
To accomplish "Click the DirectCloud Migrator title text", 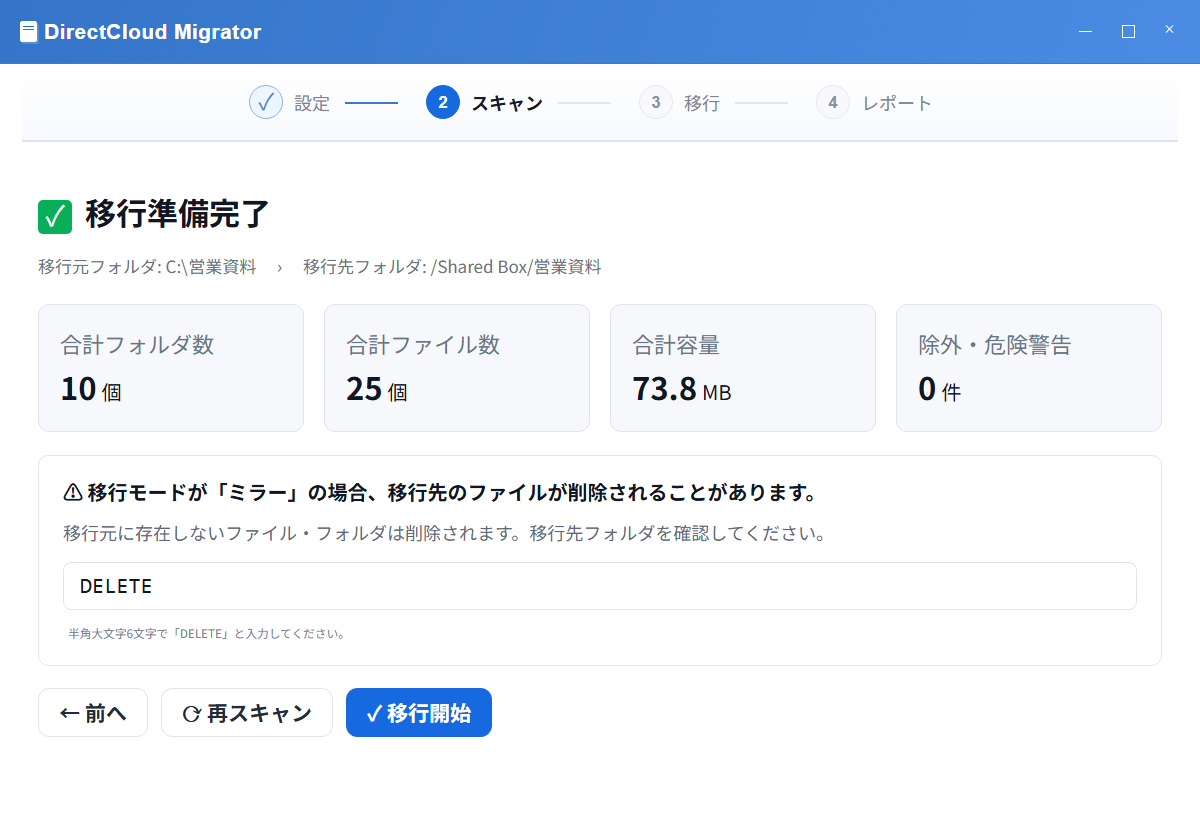I will point(153,32).
